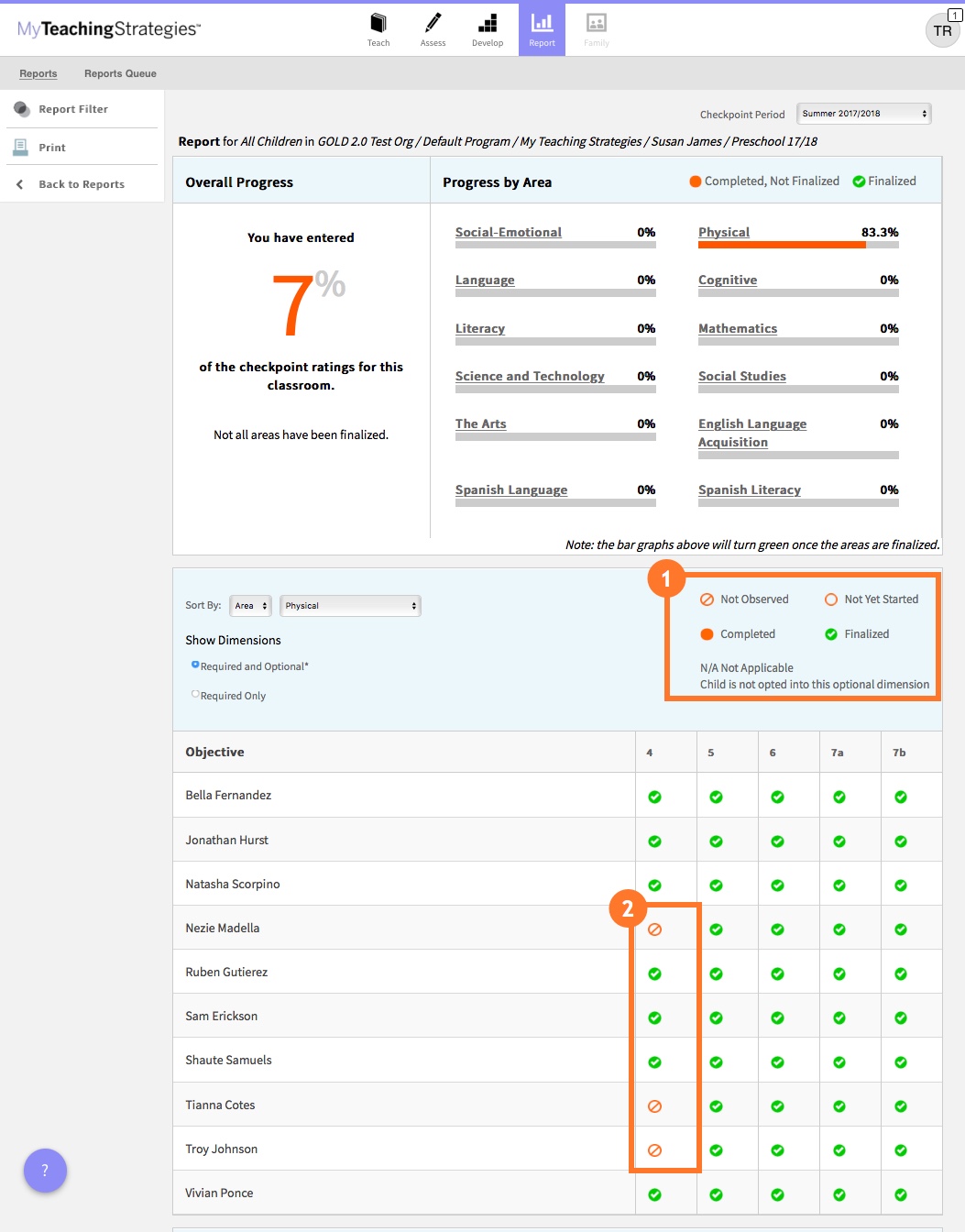The image size is (965, 1232).
Task: Open the Social-Emotional area link
Action: point(508,232)
